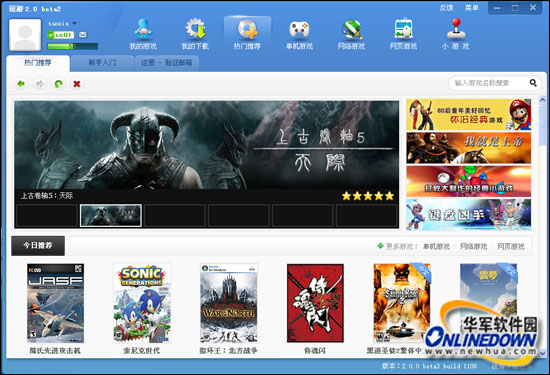Switch to the 新手入门 tab
This screenshot has width=550, height=375.
102,63
